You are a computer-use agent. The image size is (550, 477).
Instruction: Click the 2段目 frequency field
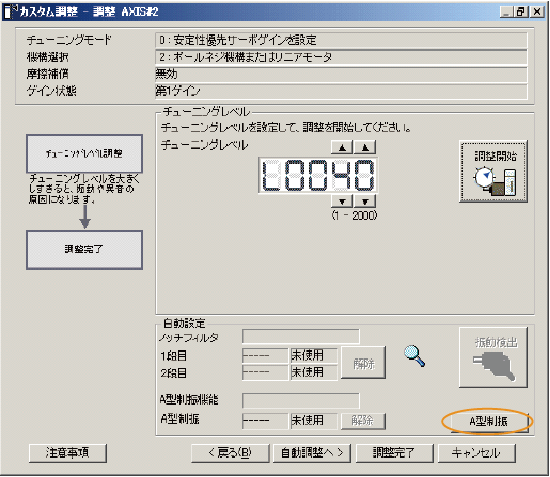[265, 372]
